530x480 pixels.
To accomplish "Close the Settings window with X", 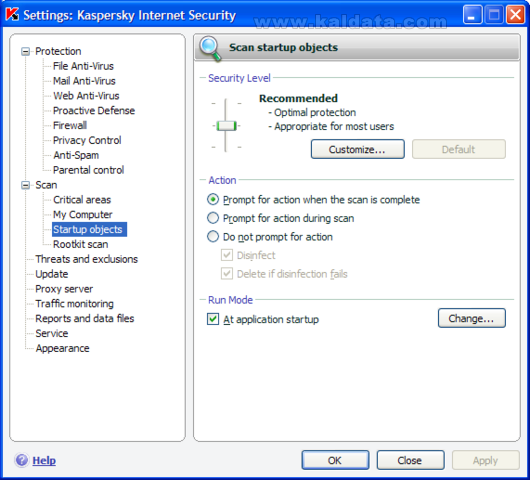I will pyautogui.click(x=515, y=15).
